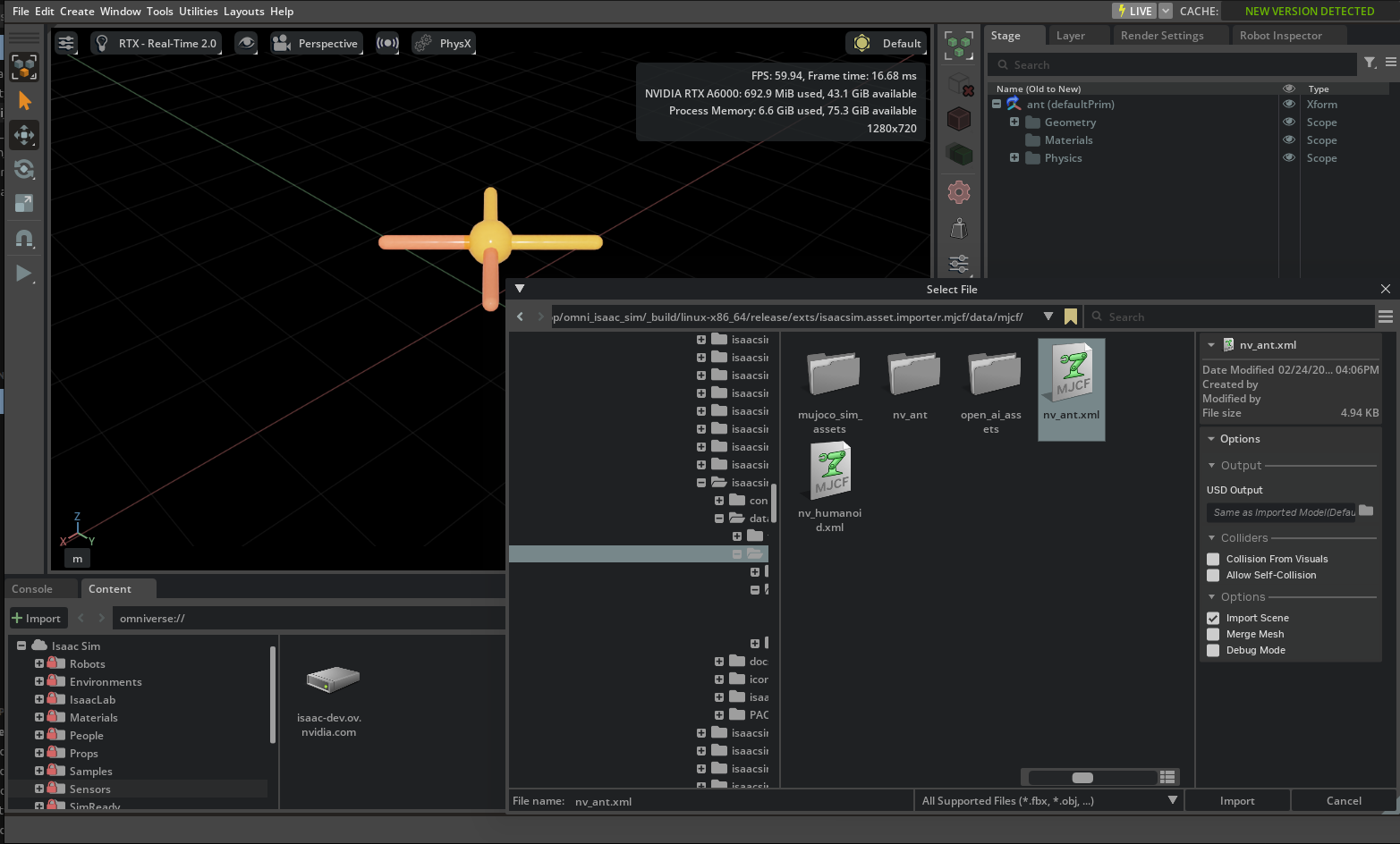This screenshot has height=844, width=1400.
Task: Click the viewport broadcast waves icon
Action: click(387, 43)
